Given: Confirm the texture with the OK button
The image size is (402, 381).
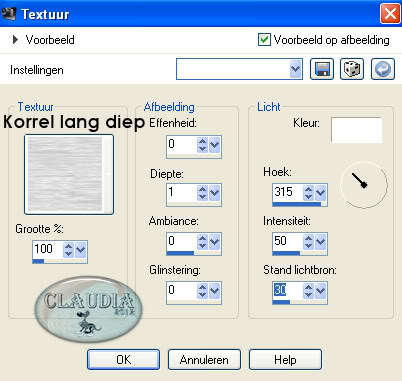Looking at the screenshot, I should pos(123,360).
